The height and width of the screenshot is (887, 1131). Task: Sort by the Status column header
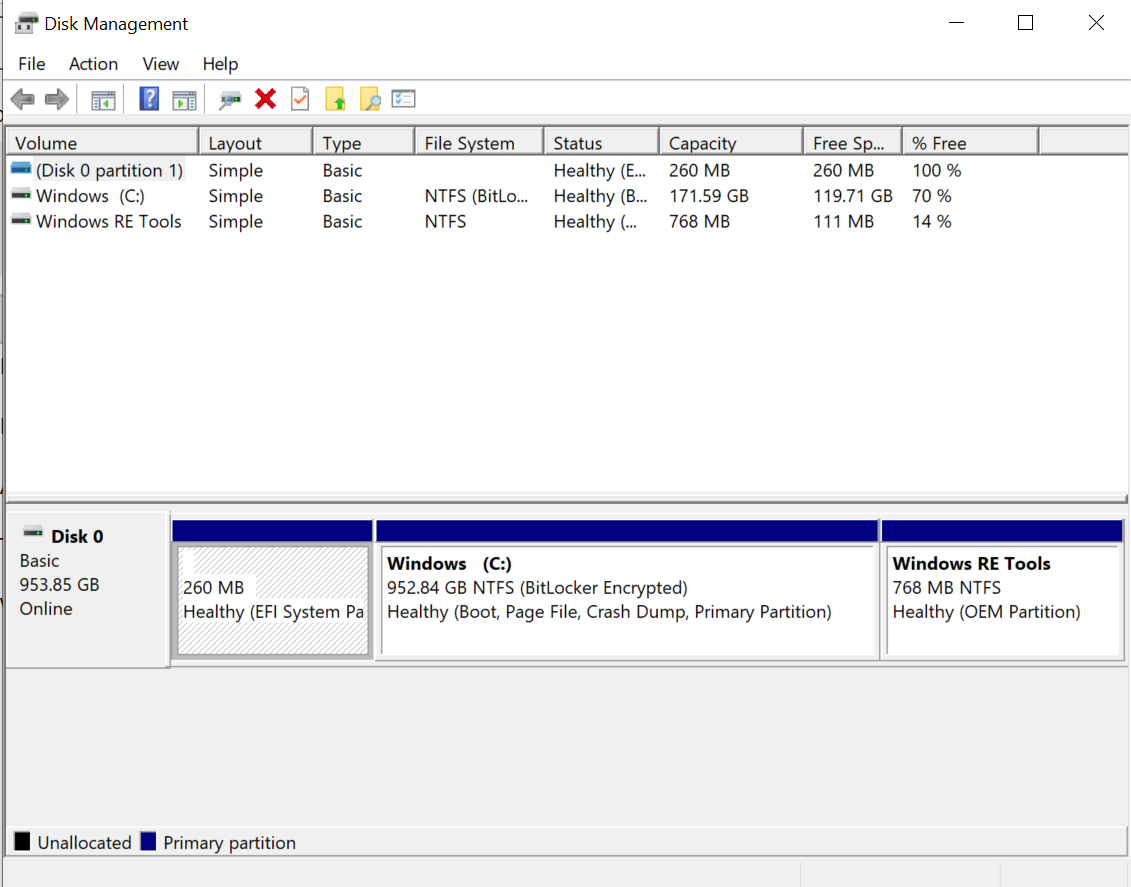point(602,143)
